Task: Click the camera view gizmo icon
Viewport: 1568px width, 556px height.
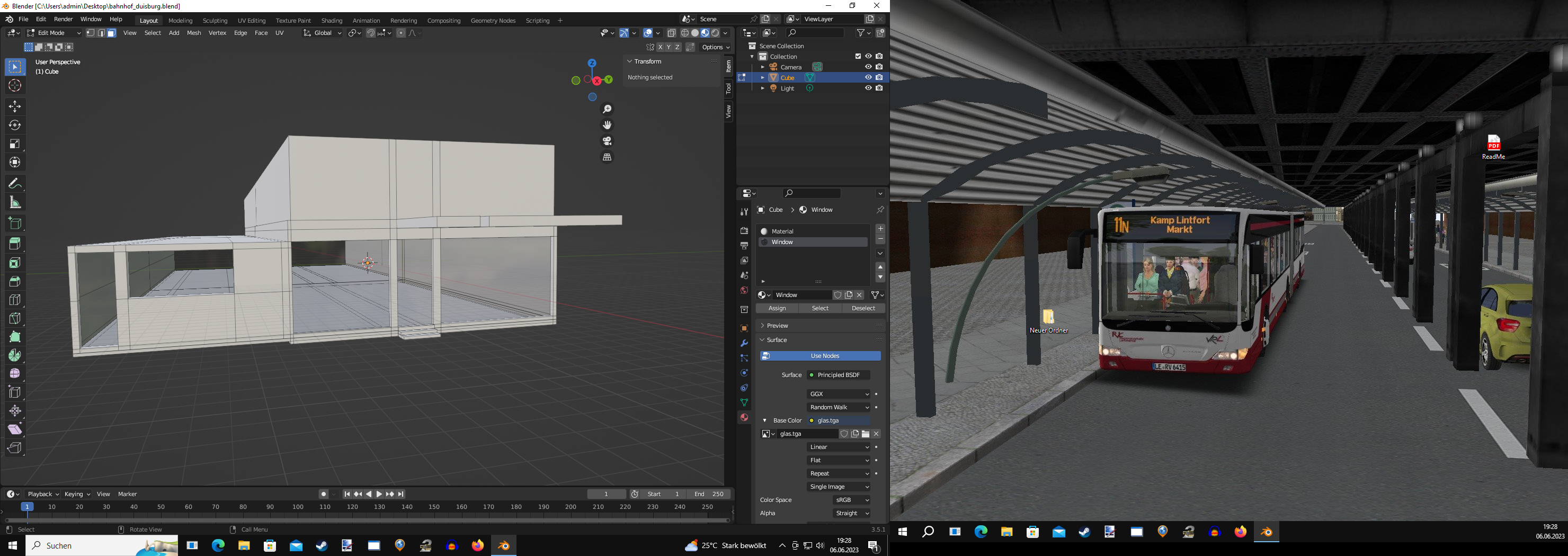Action: point(607,141)
